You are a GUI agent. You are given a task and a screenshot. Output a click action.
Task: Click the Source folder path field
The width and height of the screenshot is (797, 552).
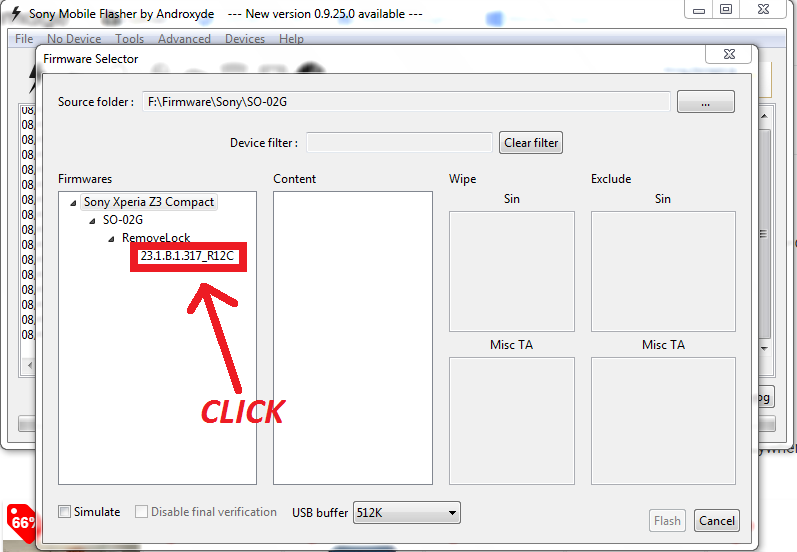[x=406, y=102]
